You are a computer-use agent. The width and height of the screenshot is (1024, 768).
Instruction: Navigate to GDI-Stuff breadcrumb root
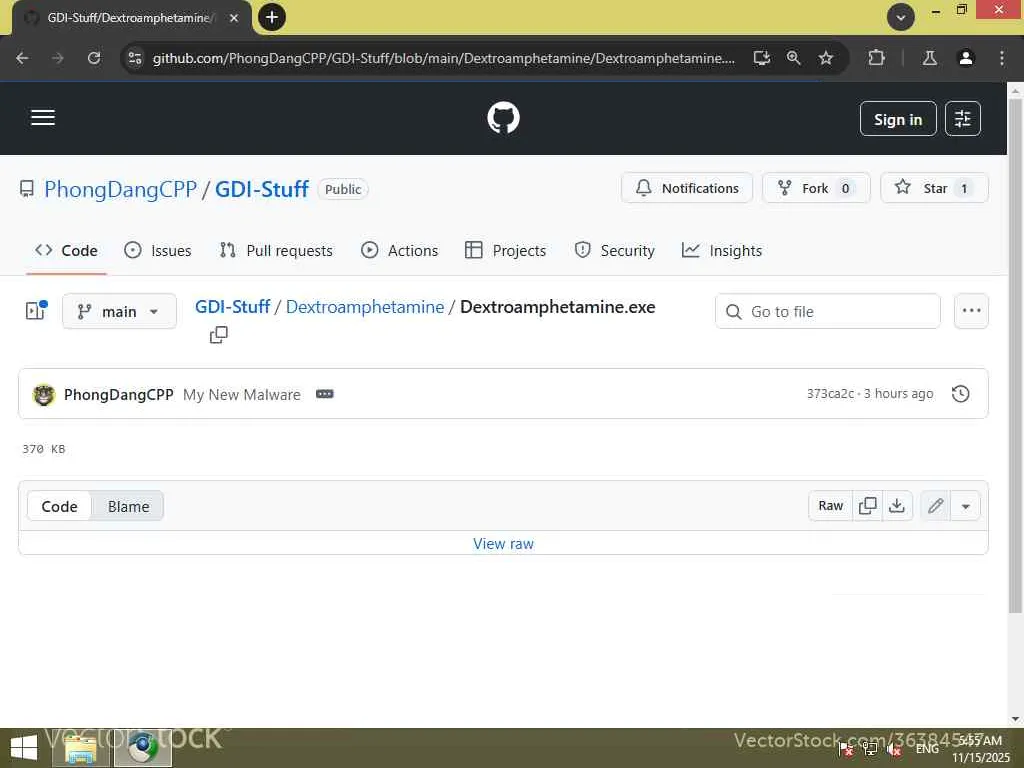232,307
